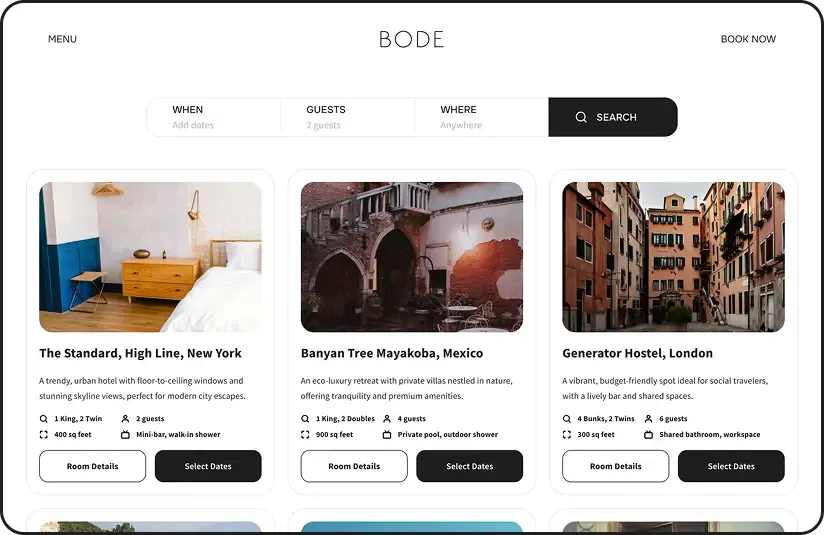
Task: Click guest icon next to '2 guests'
Action: [x=125, y=419]
